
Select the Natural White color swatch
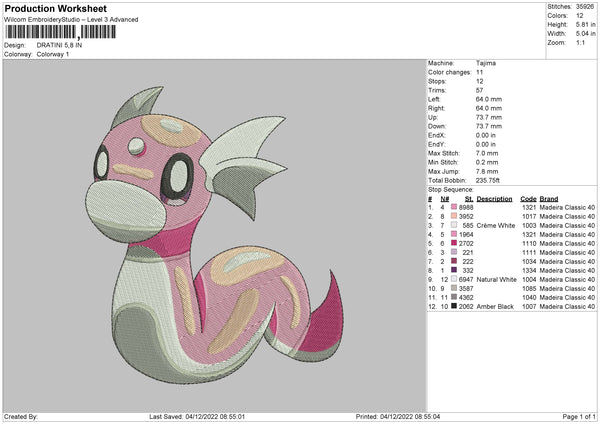click(454, 279)
